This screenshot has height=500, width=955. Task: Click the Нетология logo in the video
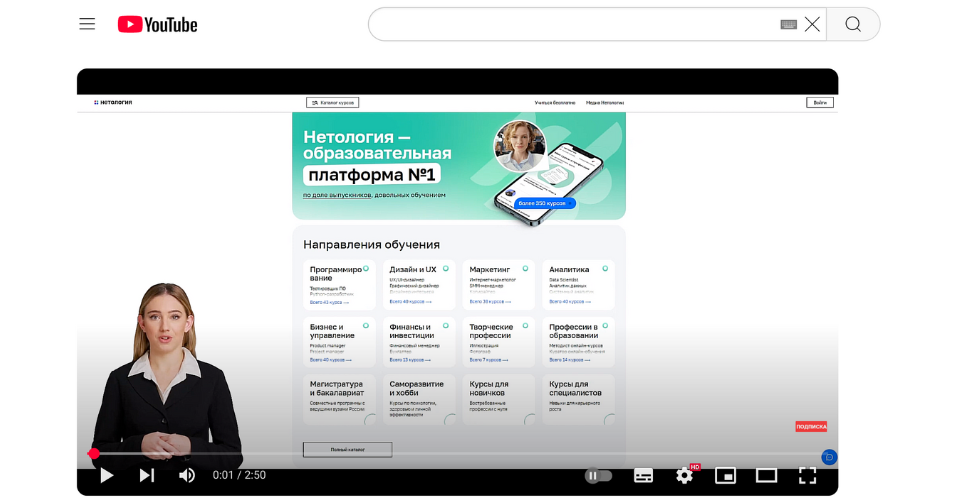113,102
